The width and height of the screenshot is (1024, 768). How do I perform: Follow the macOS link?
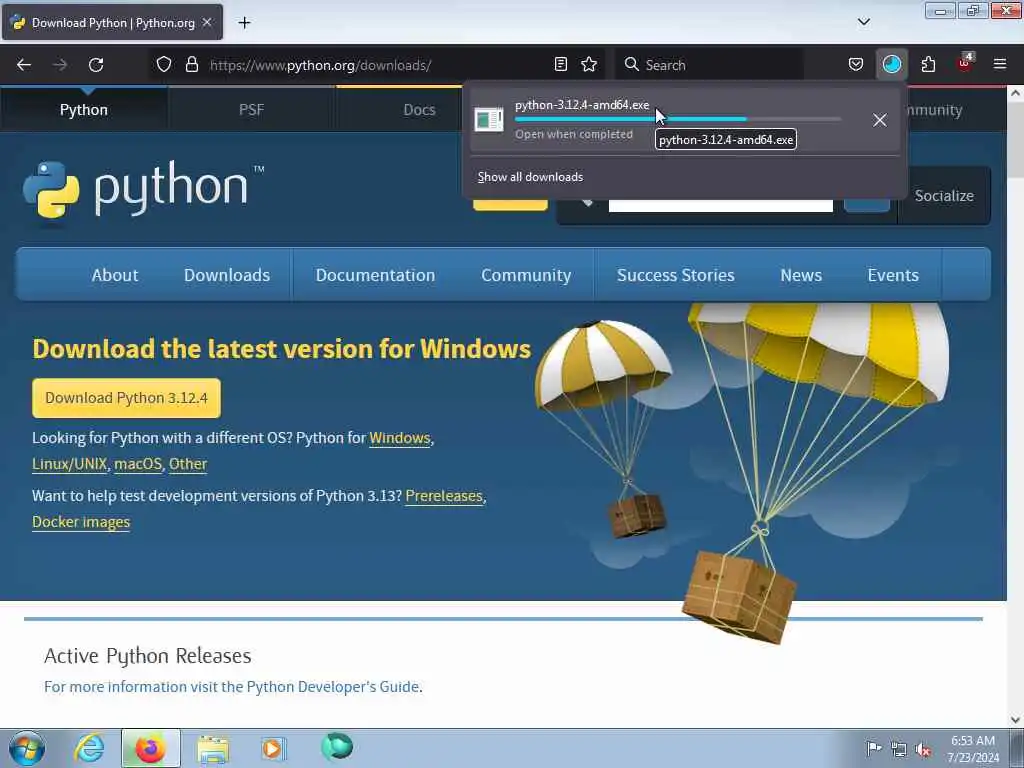[x=138, y=464]
